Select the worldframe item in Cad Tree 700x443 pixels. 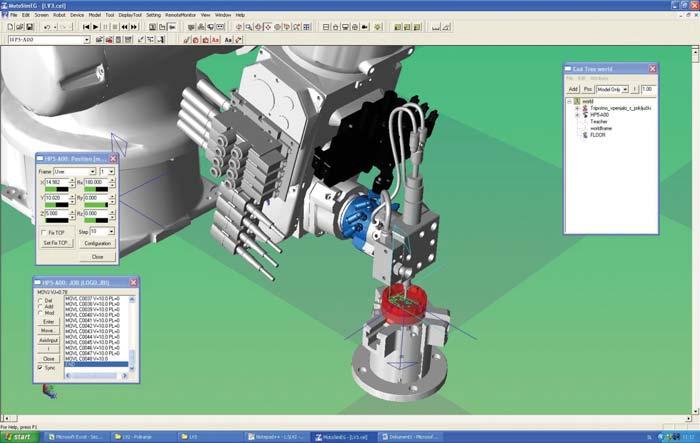601,128
